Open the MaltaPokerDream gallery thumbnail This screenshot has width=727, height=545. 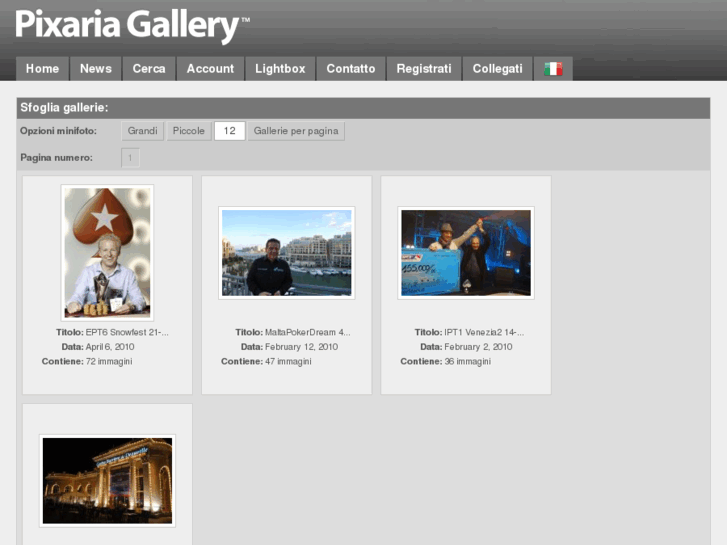pyautogui.click(x=287, y=253)
